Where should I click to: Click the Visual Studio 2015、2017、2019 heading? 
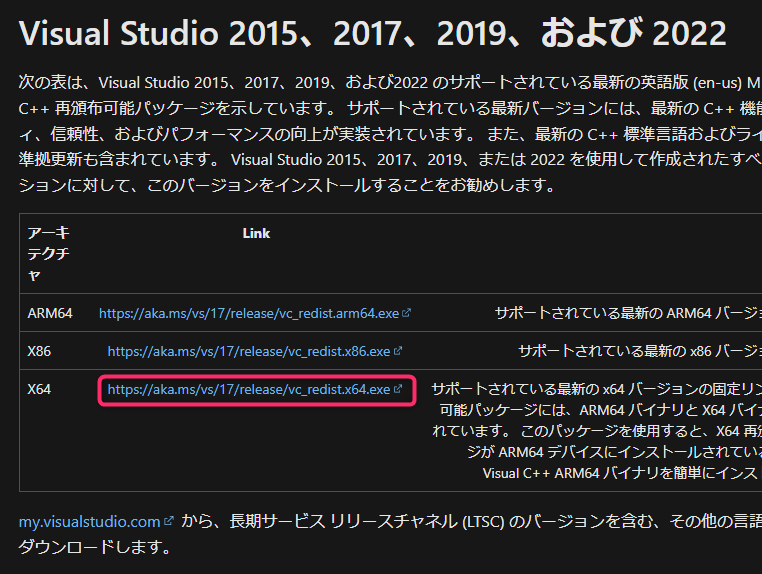coord(372,33)
